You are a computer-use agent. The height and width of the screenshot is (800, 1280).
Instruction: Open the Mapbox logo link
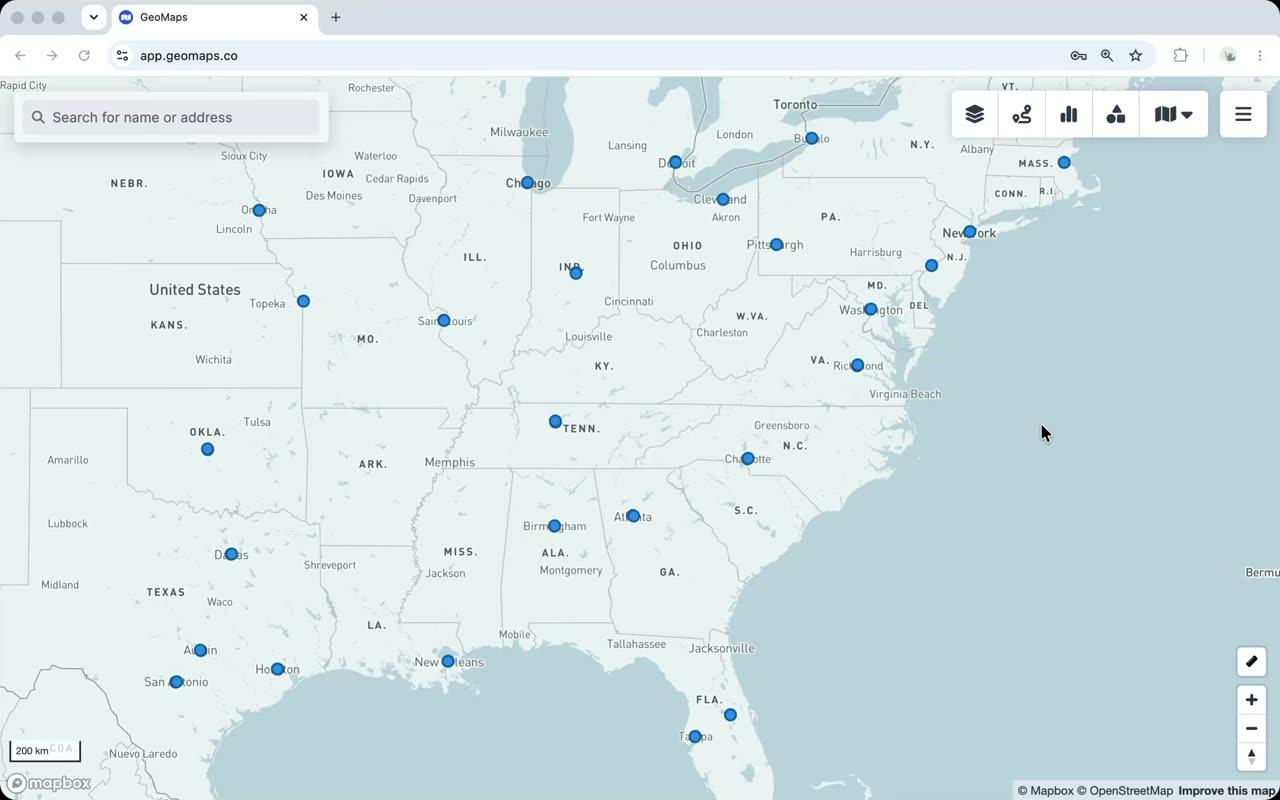click(49, 783)
